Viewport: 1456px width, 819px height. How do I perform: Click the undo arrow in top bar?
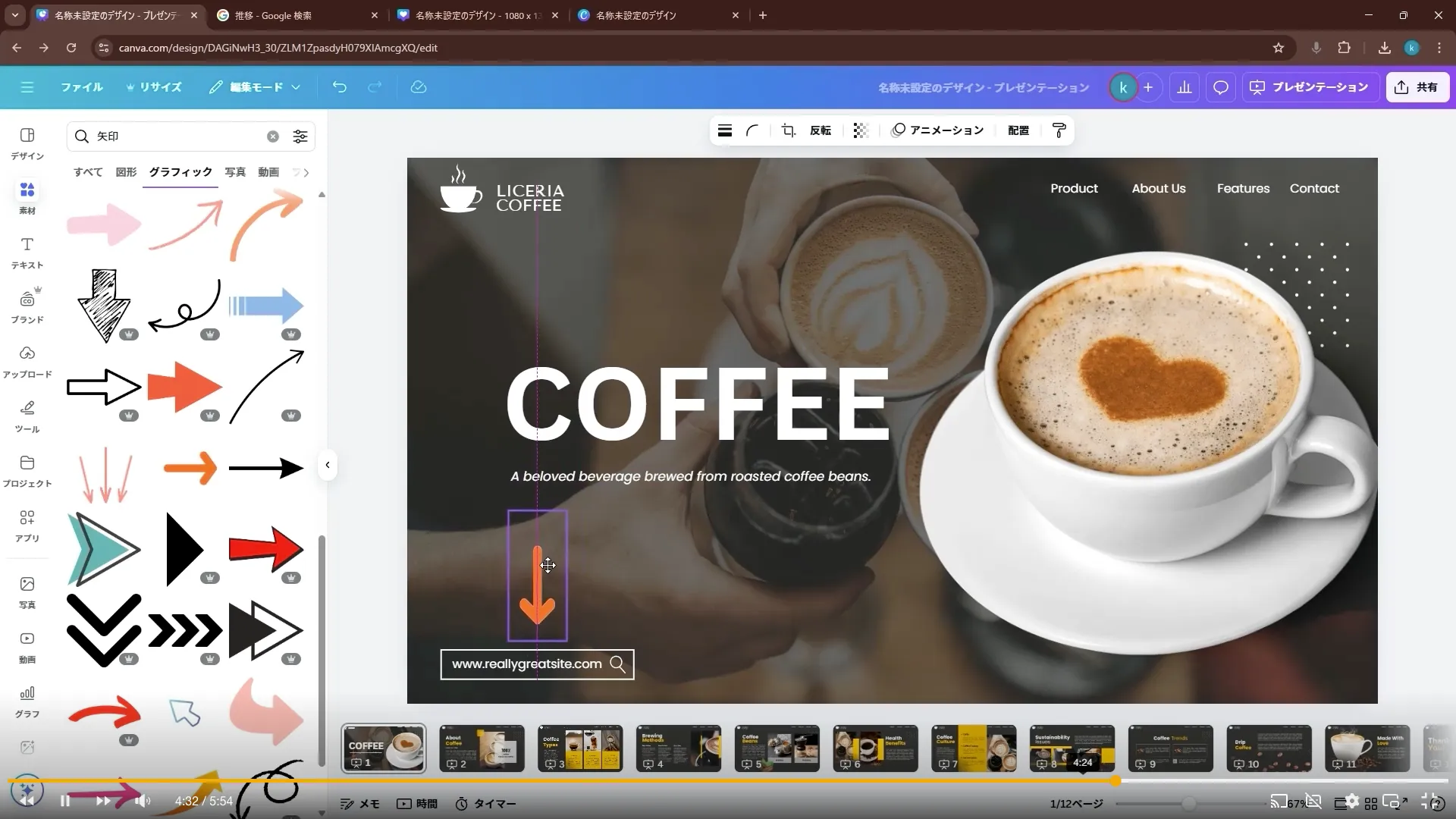point(339,87)
